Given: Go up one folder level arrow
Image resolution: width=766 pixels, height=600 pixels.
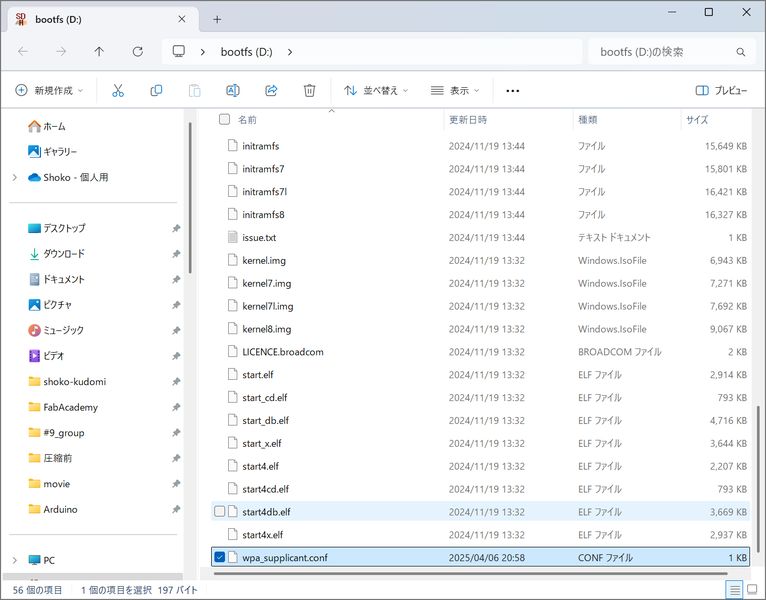Looking at the screenshot, I should point(99,51).
